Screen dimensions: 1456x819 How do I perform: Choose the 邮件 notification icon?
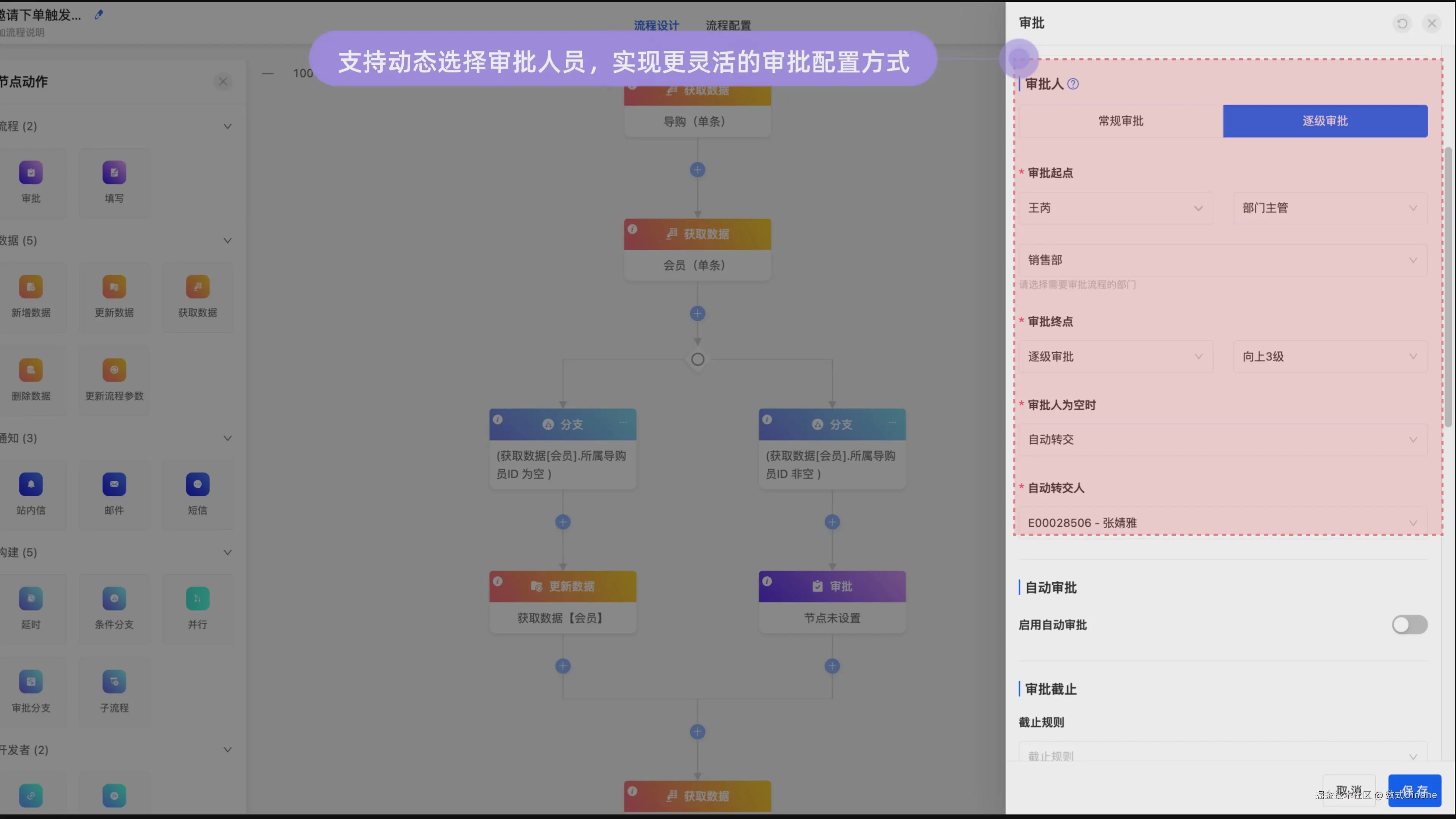(x=114, y=485)
